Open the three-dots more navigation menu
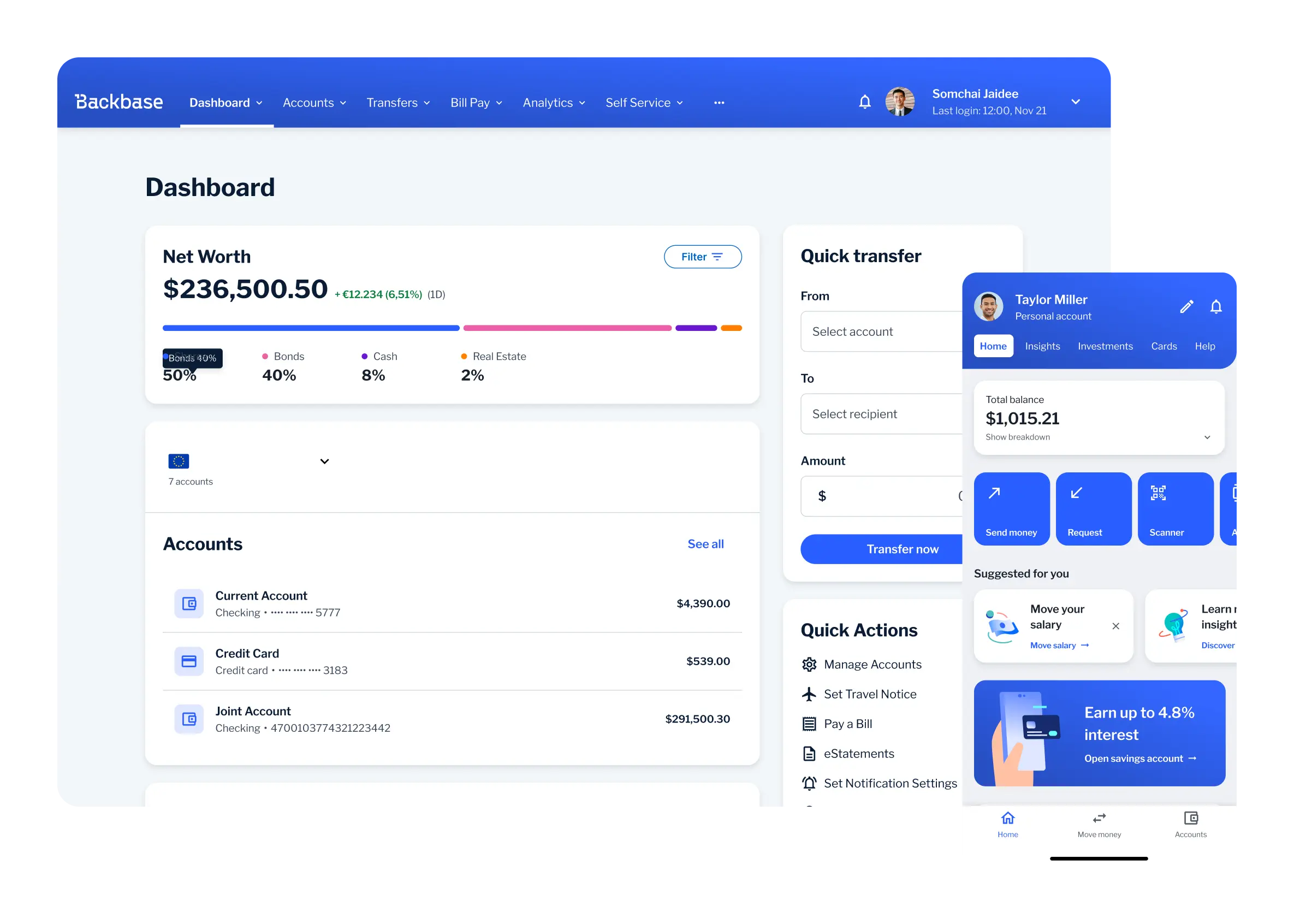The height and width of the screenshot is (924, 1294). coord(719,103)
